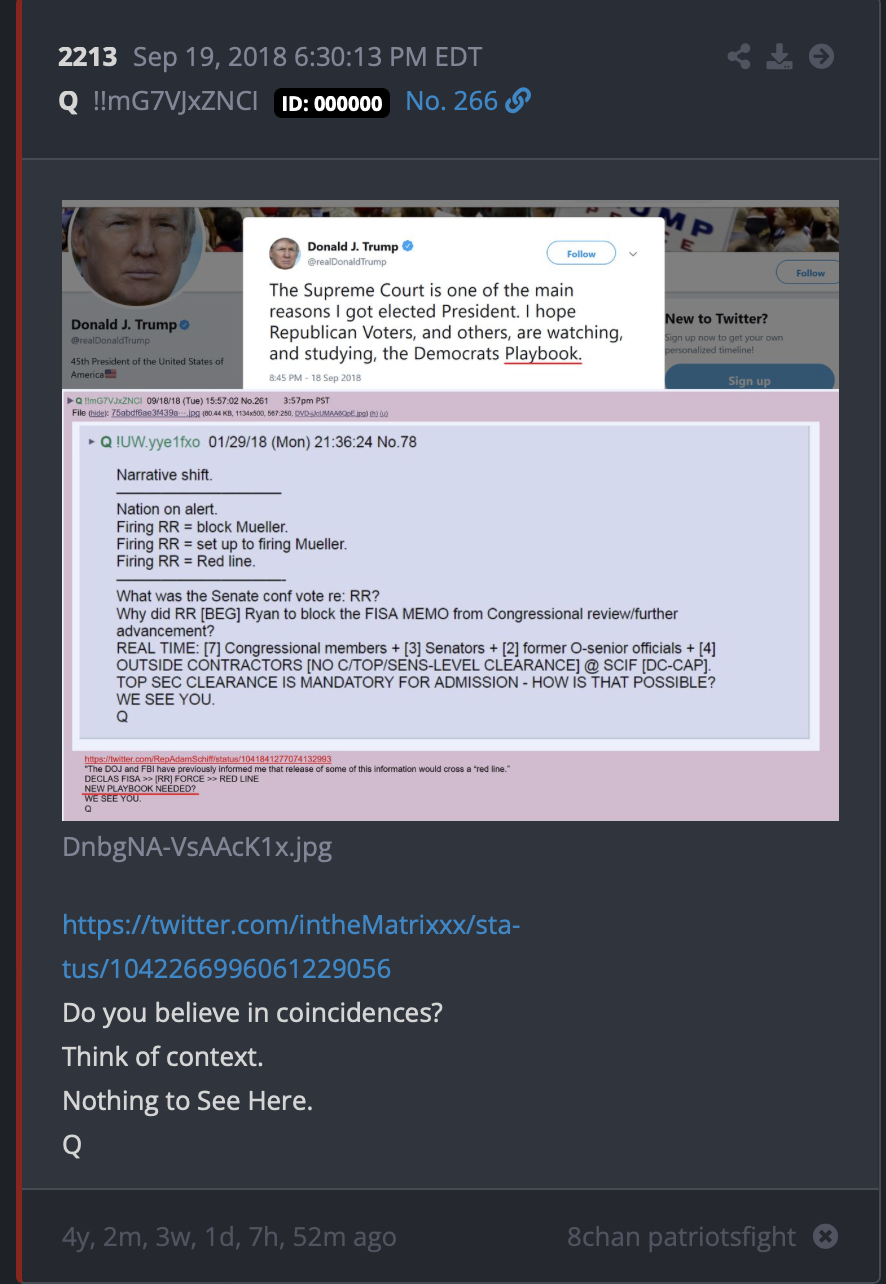
Task: Expand triangle beside Q !UW.yye1fxo post
Action: [x=92, y=441]
